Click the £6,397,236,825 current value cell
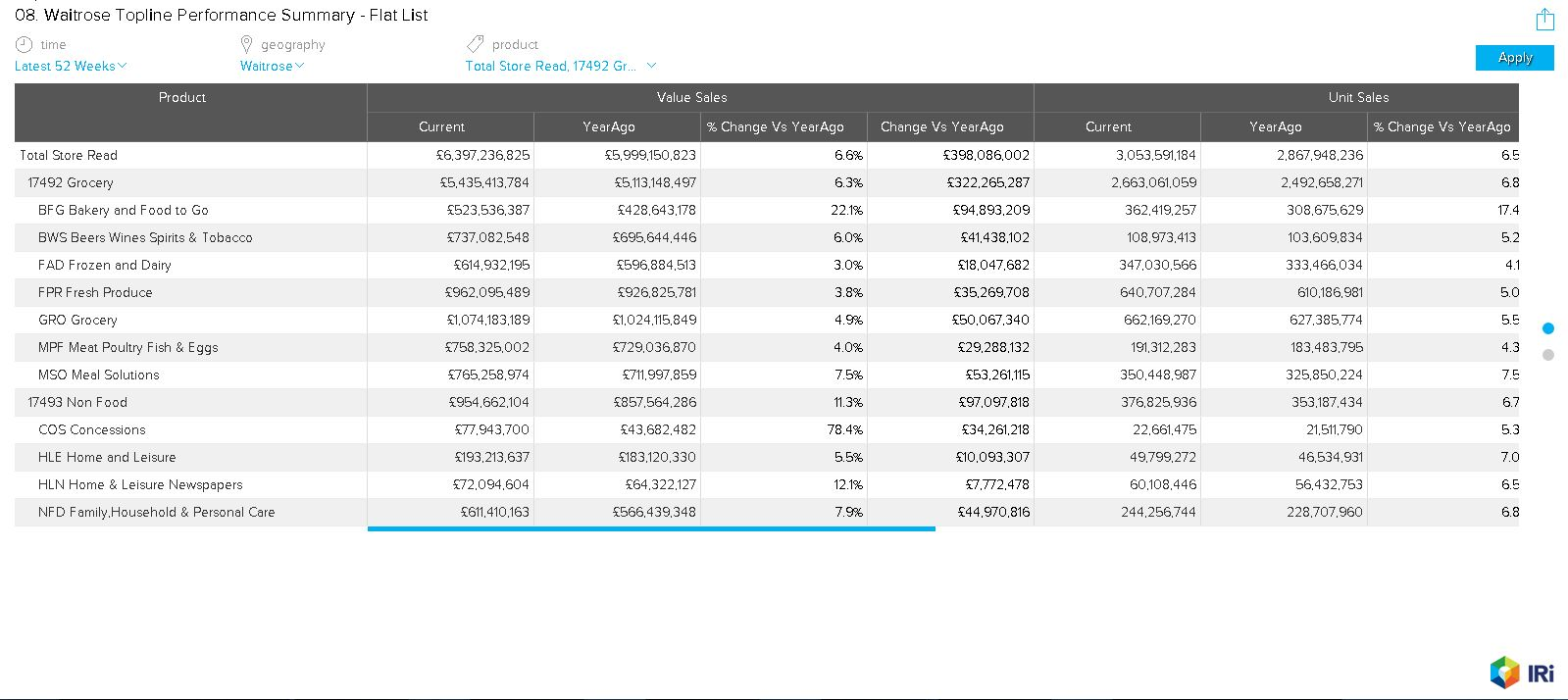 [450, 155]
